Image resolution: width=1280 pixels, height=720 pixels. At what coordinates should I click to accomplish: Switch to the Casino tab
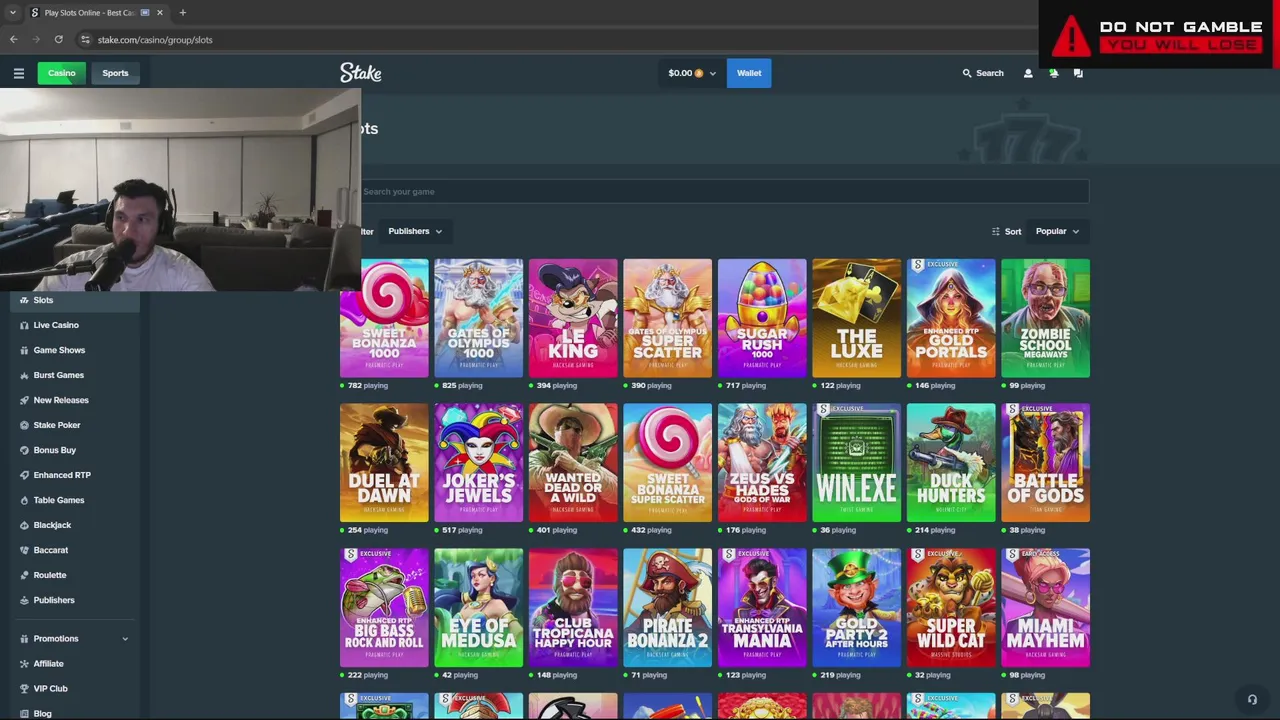pyautogui.click(x=61, y=73)
